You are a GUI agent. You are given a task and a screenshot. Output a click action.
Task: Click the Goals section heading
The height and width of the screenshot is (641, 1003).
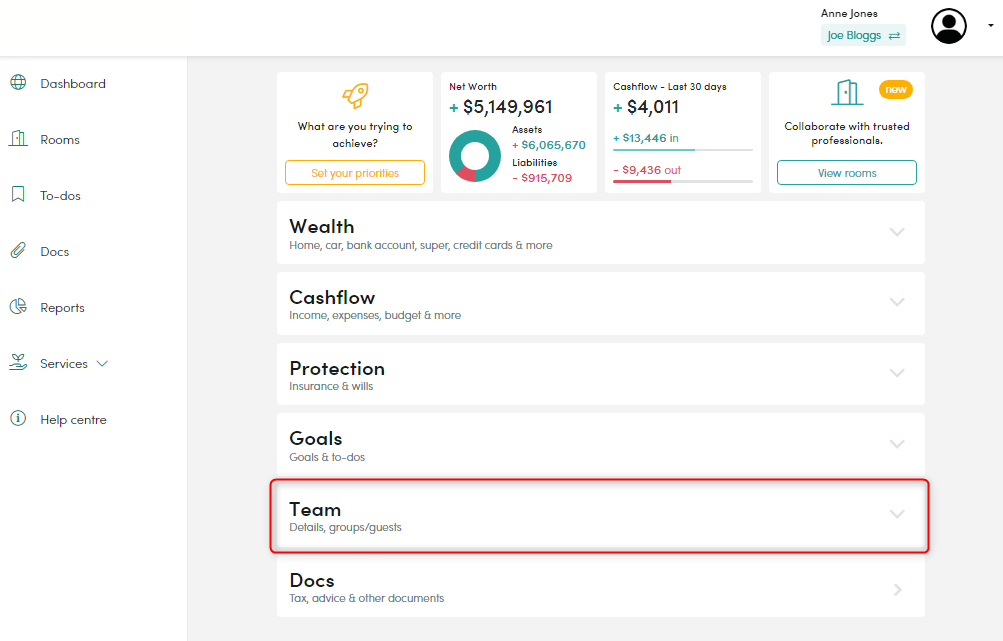pyautogui.click(x=315, y=438)
